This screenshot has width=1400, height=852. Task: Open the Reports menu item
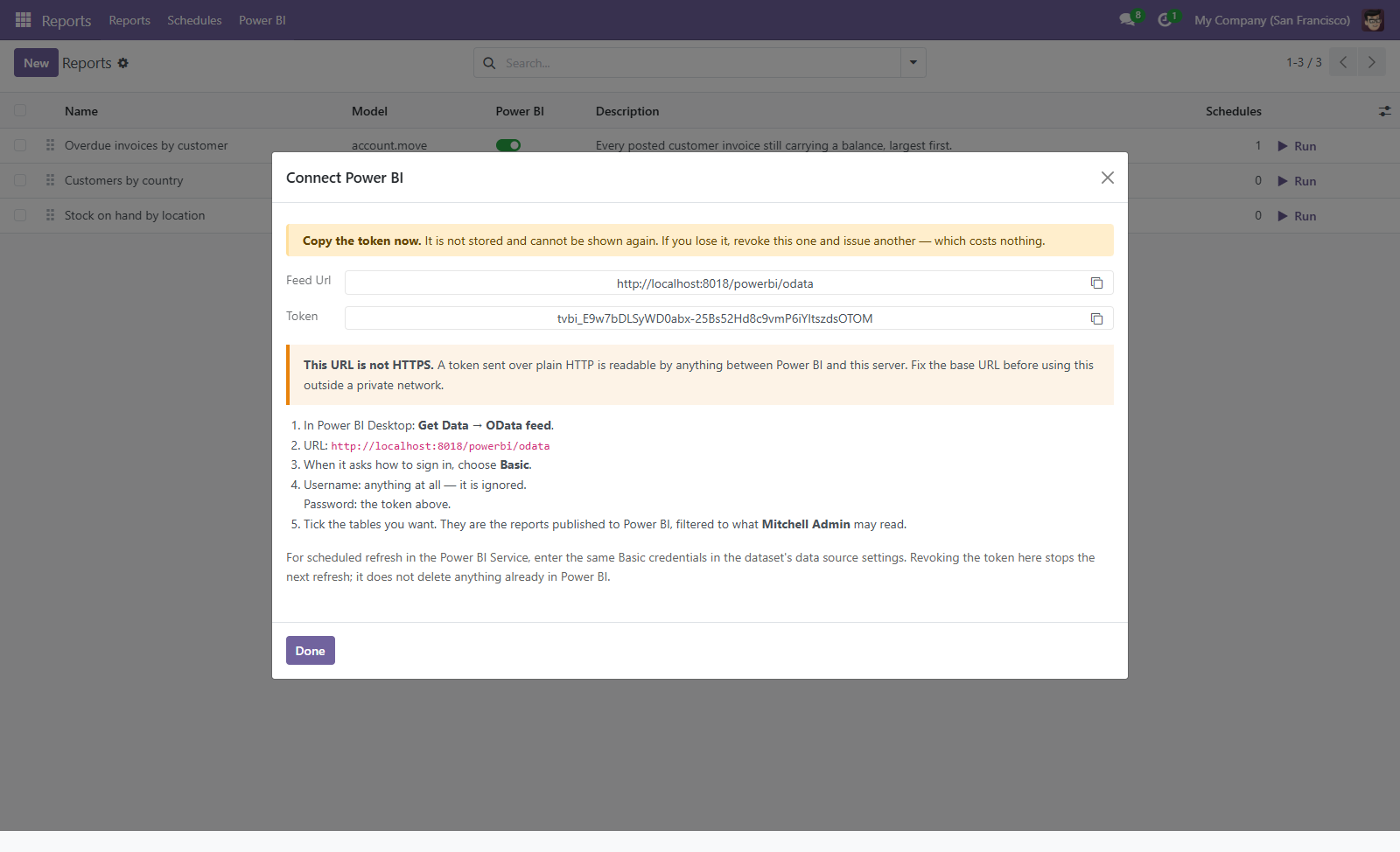click(129, 20)
